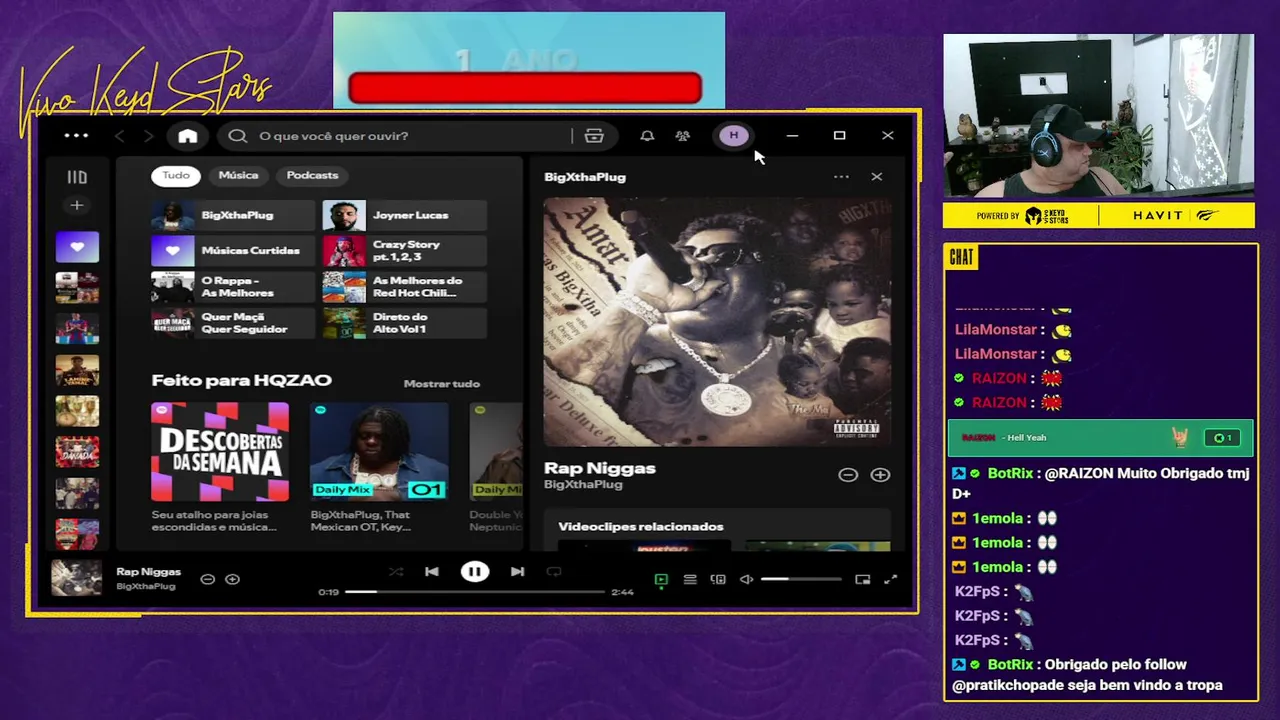The width and height of the screenshot is (1280, 720).
Task: Select the Tudo filter chip
Action: pyautogui.click(x=176, y=175)
